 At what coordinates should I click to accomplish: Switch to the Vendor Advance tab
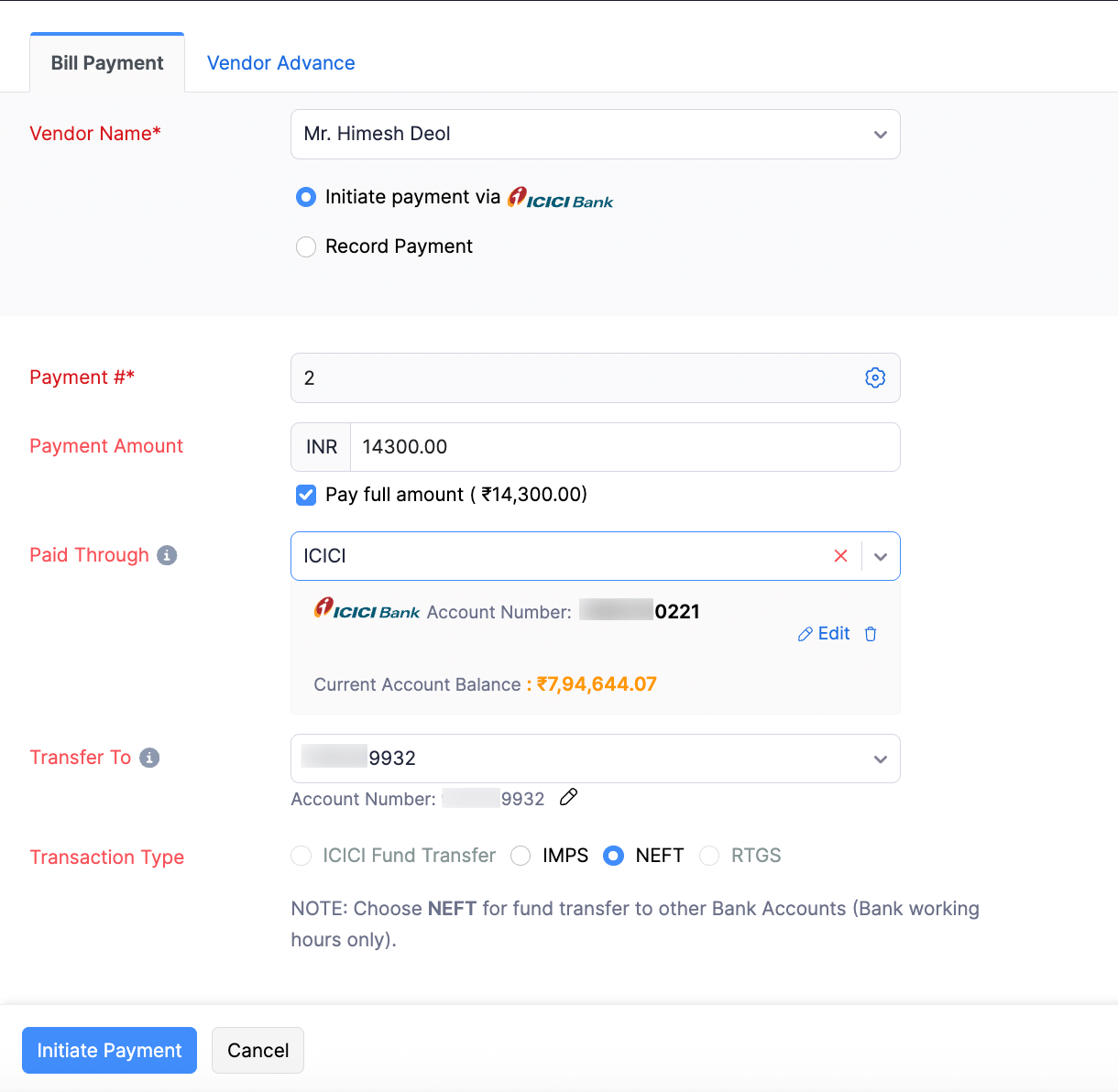tap(280, 63)
